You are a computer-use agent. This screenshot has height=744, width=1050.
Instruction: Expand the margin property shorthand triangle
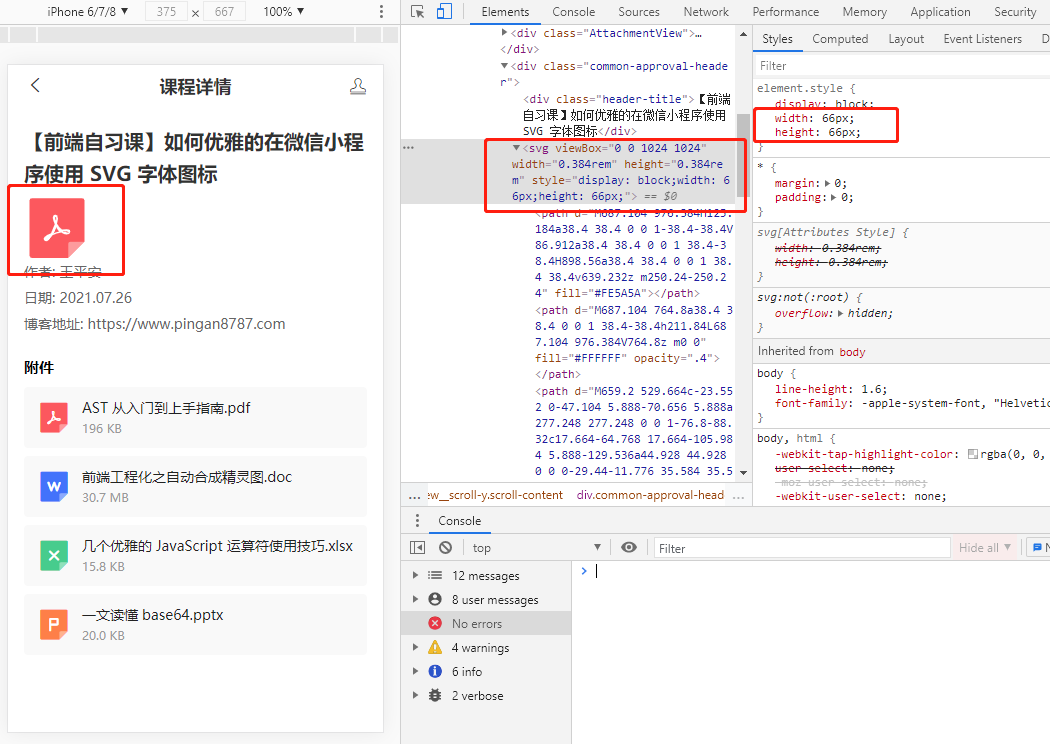(828, 183)
